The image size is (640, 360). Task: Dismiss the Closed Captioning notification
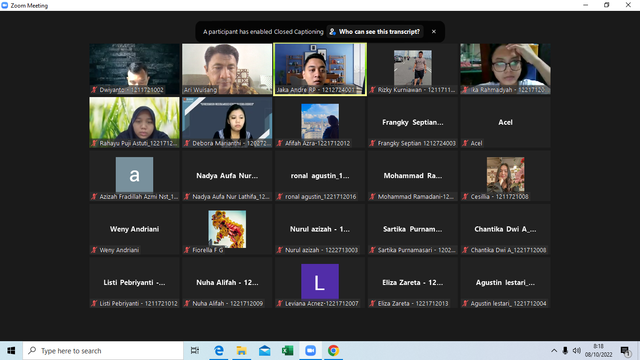click(x=433, y=31)
